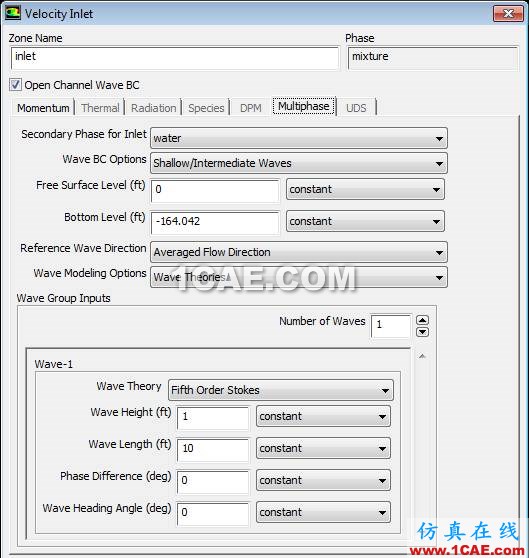Select the Multiphase tab
The height and width of the screenshot is (558, 529).
click(x=304, y=106)
